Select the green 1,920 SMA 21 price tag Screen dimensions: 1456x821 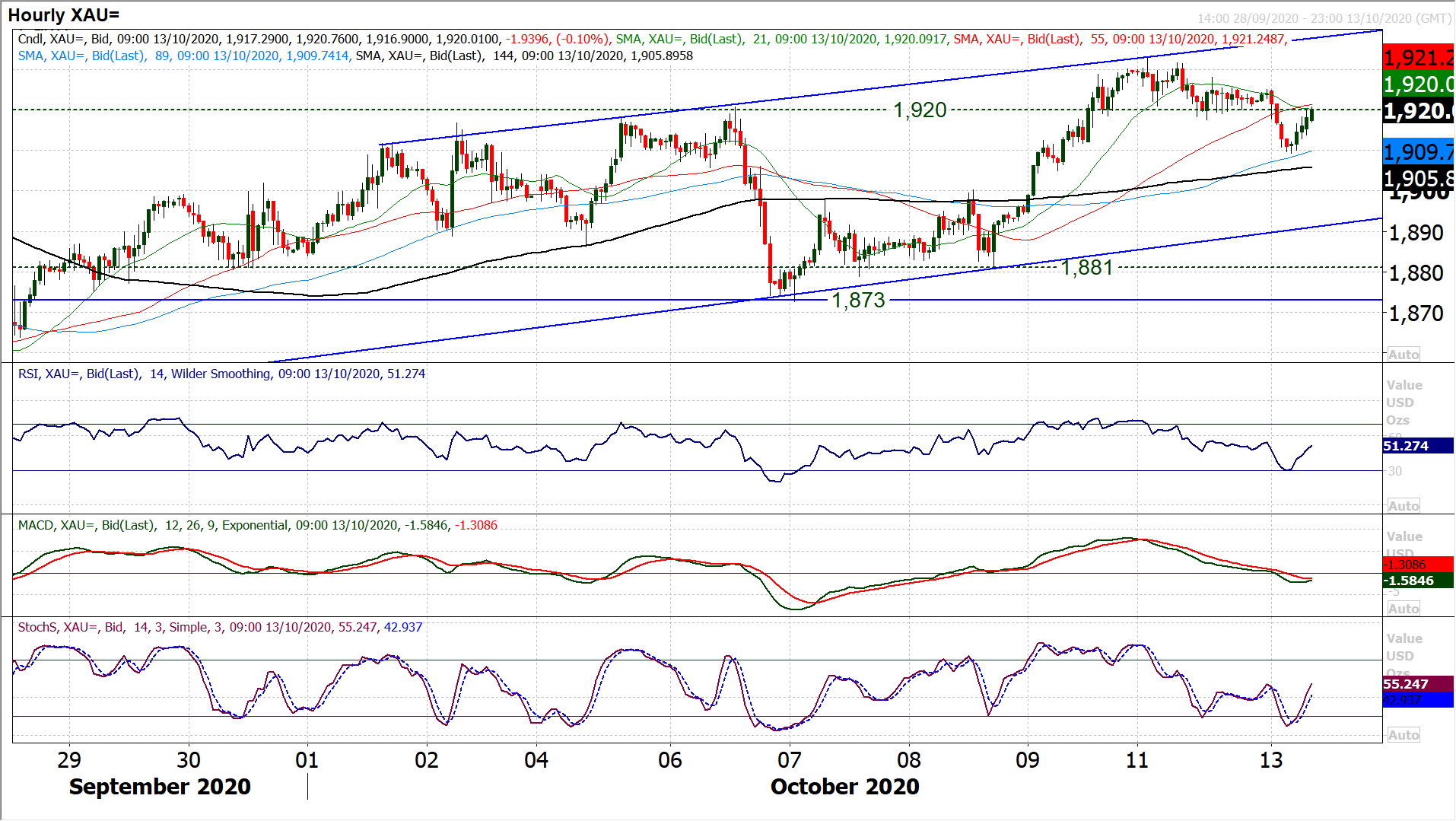click(1419, 84)
